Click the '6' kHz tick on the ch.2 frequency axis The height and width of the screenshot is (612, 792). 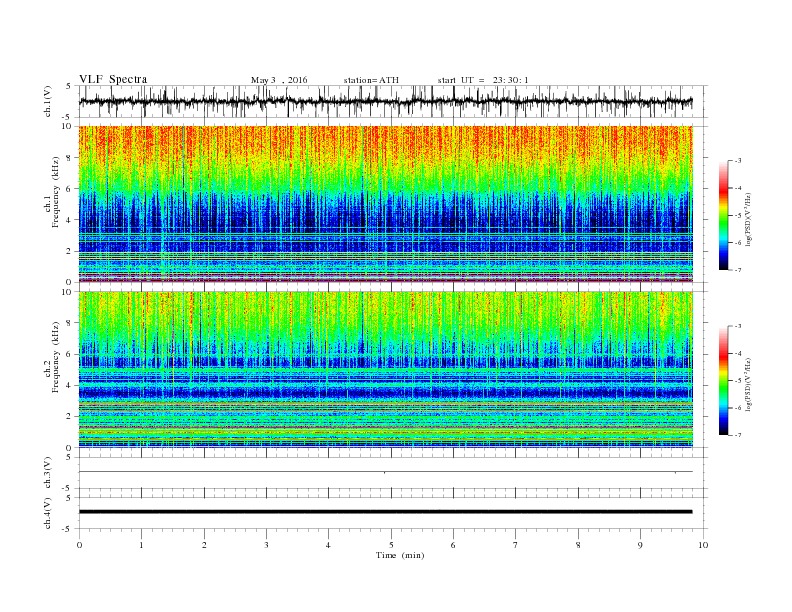click(69, 354)
